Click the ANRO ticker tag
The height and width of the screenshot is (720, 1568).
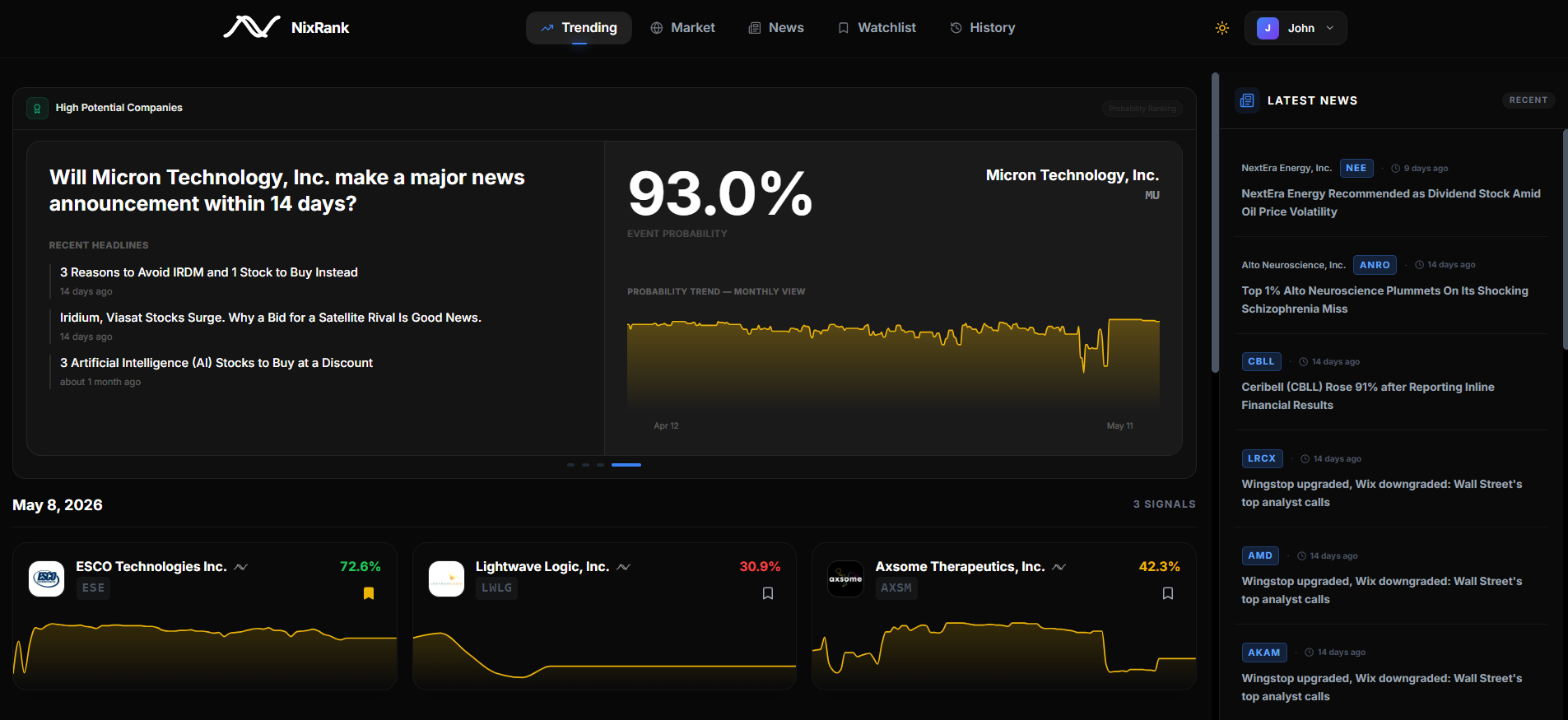click(x=1375, y=265)
